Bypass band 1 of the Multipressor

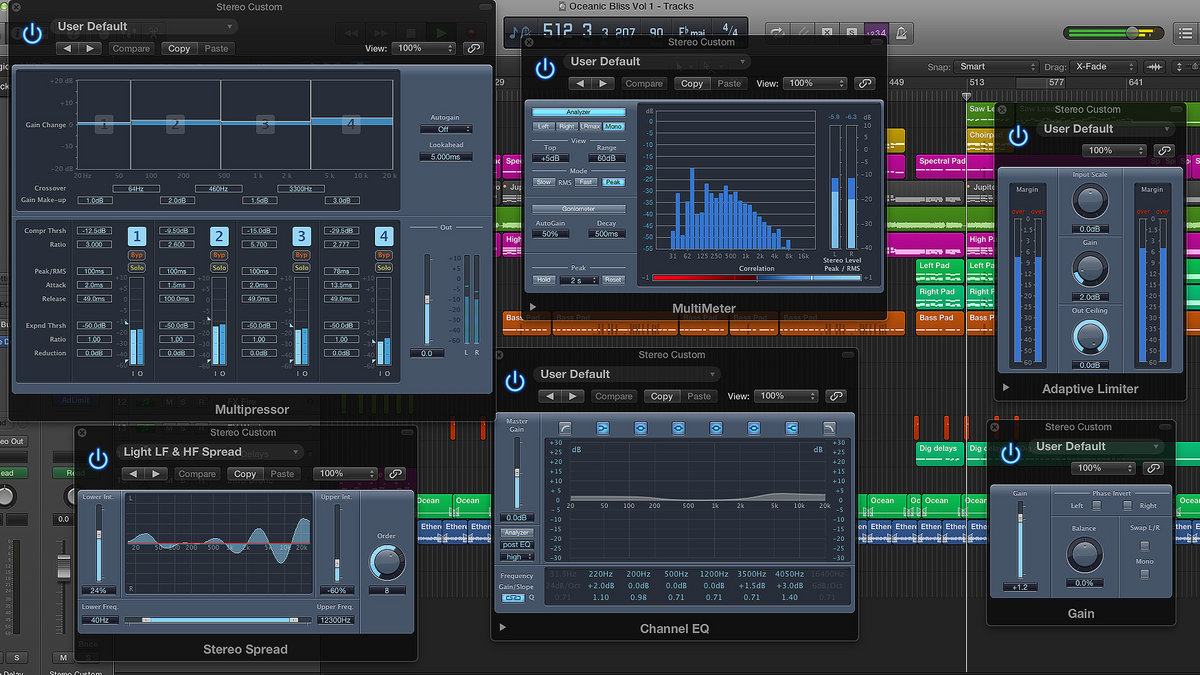[x=137, y=255]
